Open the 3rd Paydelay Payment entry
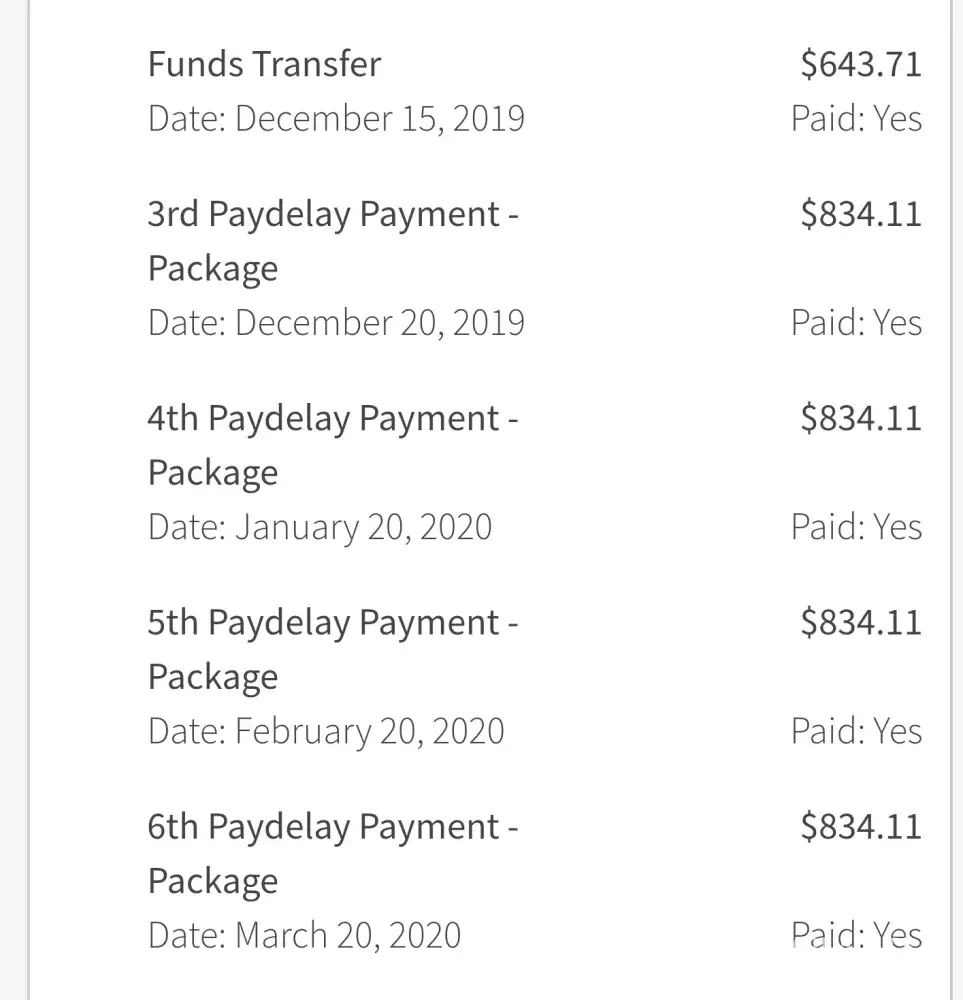 332,241
